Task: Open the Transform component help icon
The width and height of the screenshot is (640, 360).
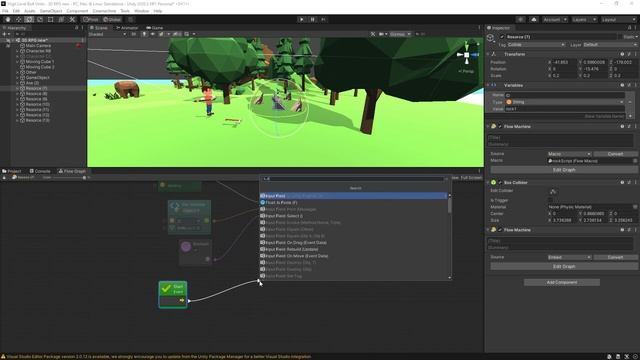Action: click(x=622, y=54)
